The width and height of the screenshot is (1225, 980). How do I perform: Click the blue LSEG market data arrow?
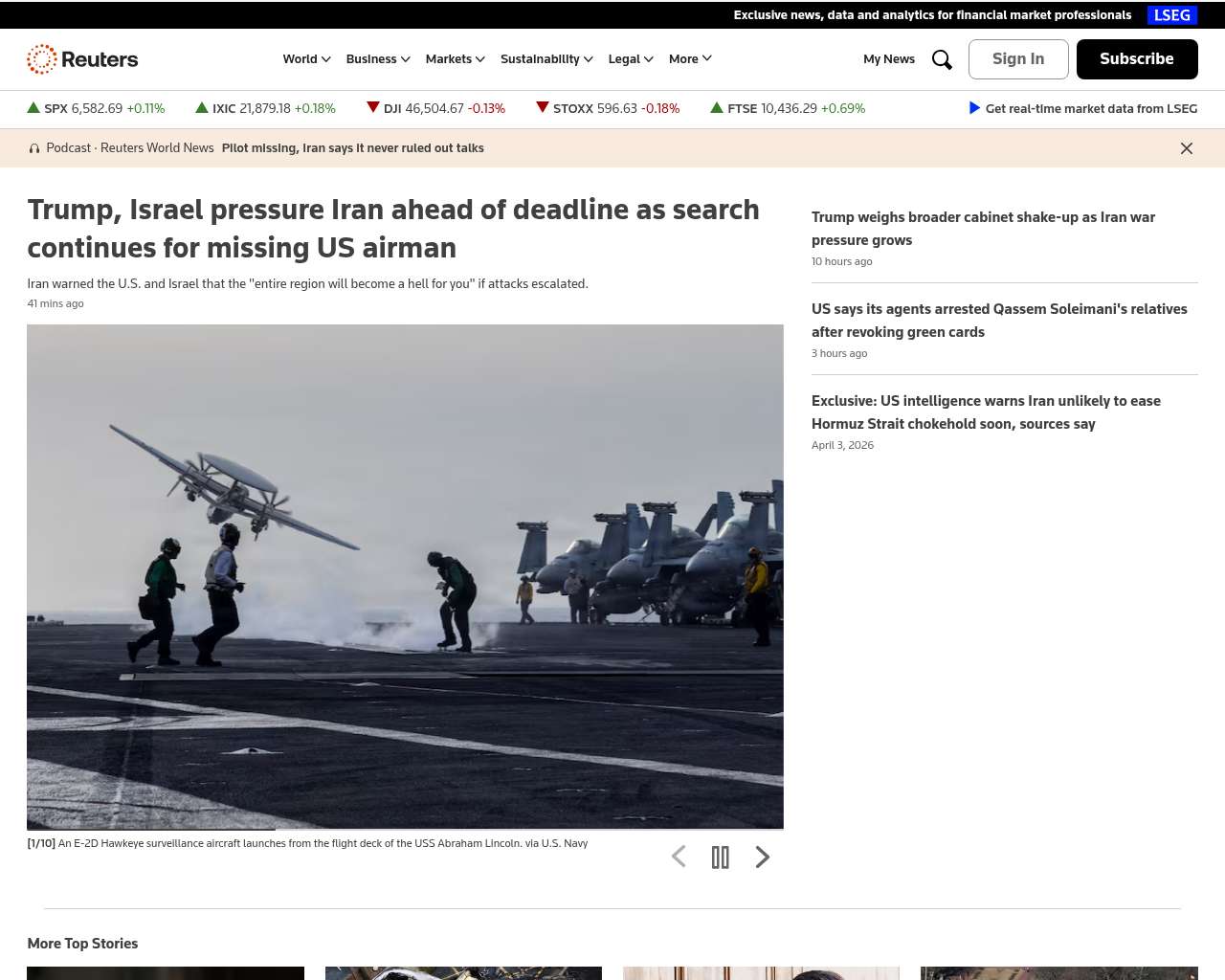pyautogui.click(x=974, y=108)
